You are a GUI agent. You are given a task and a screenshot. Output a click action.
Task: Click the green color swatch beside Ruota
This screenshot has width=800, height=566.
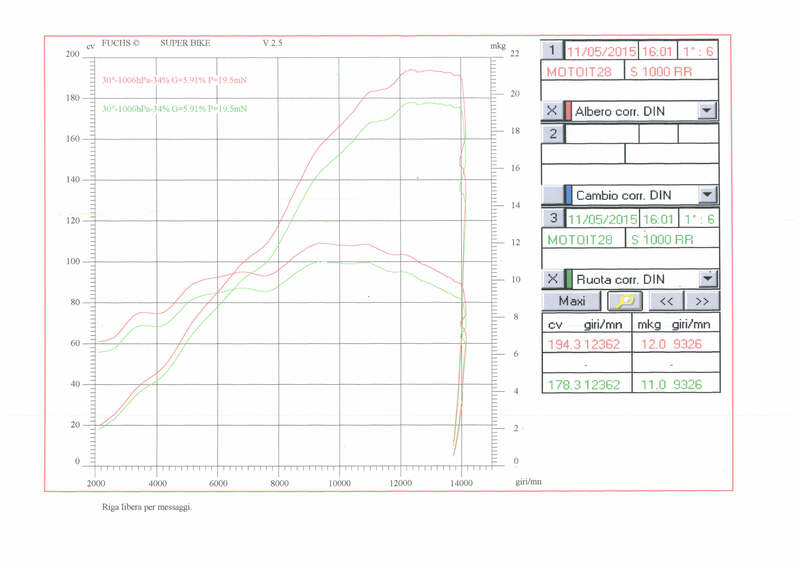coord(568,279)
